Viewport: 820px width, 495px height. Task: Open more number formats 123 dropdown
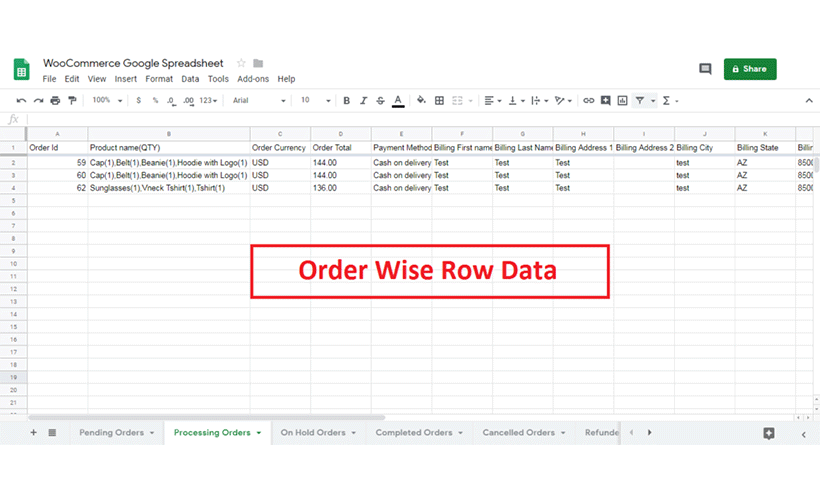click(208, 100)
